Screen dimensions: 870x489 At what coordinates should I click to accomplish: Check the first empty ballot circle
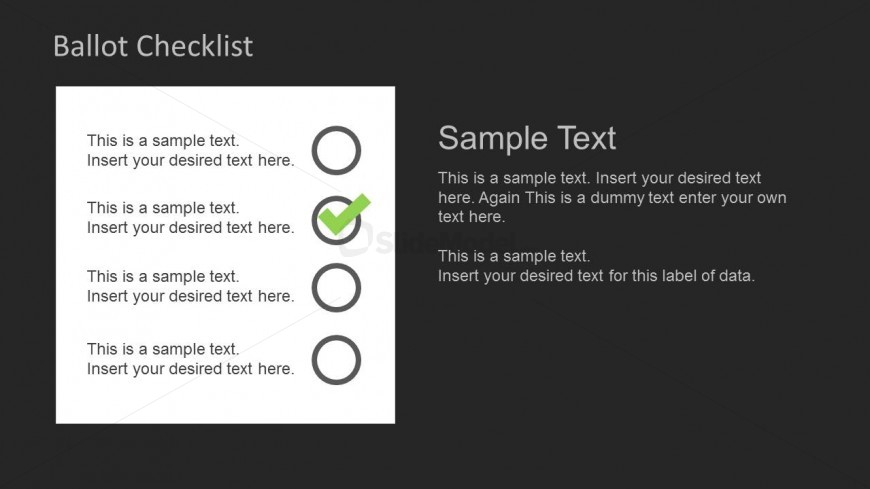coord(336,150)
